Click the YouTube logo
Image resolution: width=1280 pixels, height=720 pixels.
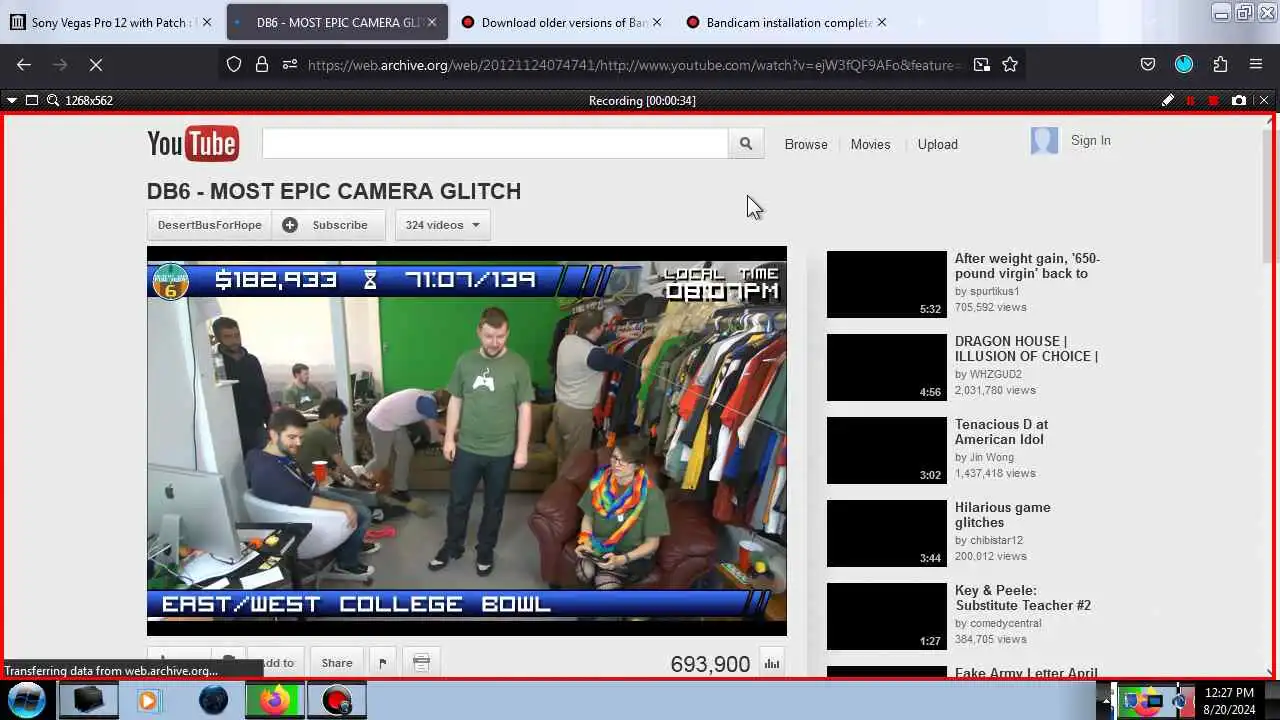pyautogui.click(x=193, y=144)
